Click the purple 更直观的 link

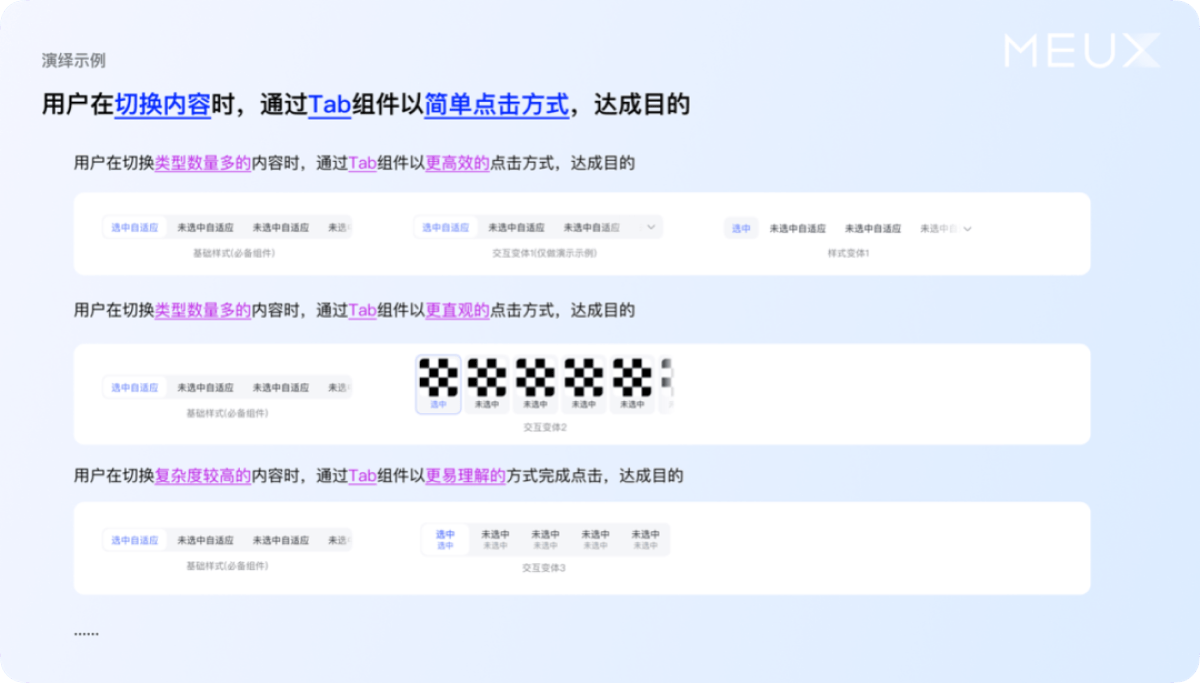coord(457,310)
